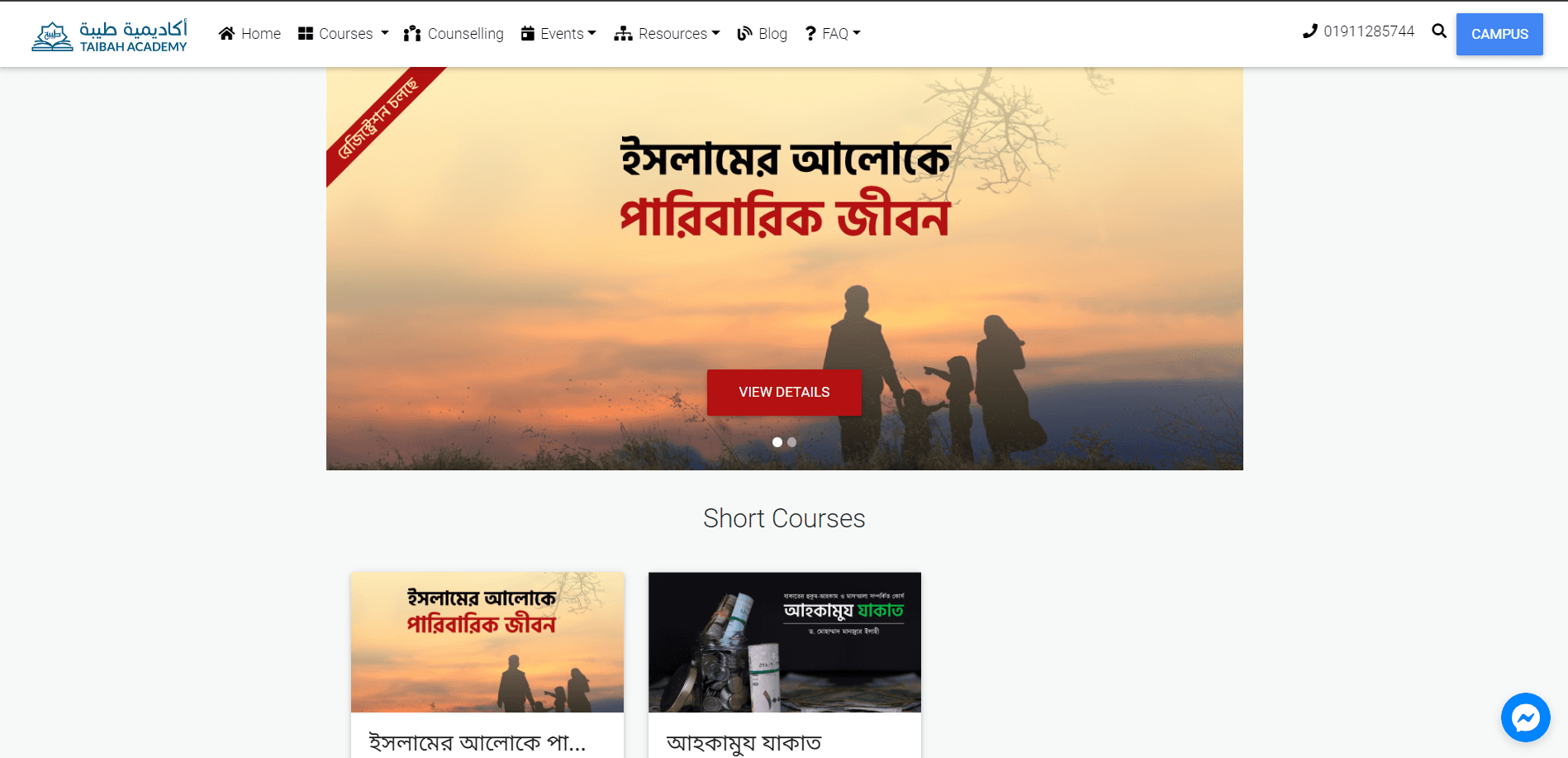Open the FAQ dropdown menu
Image resolution: width=1568 pixels, height=758 pixels.
point(833,33)
